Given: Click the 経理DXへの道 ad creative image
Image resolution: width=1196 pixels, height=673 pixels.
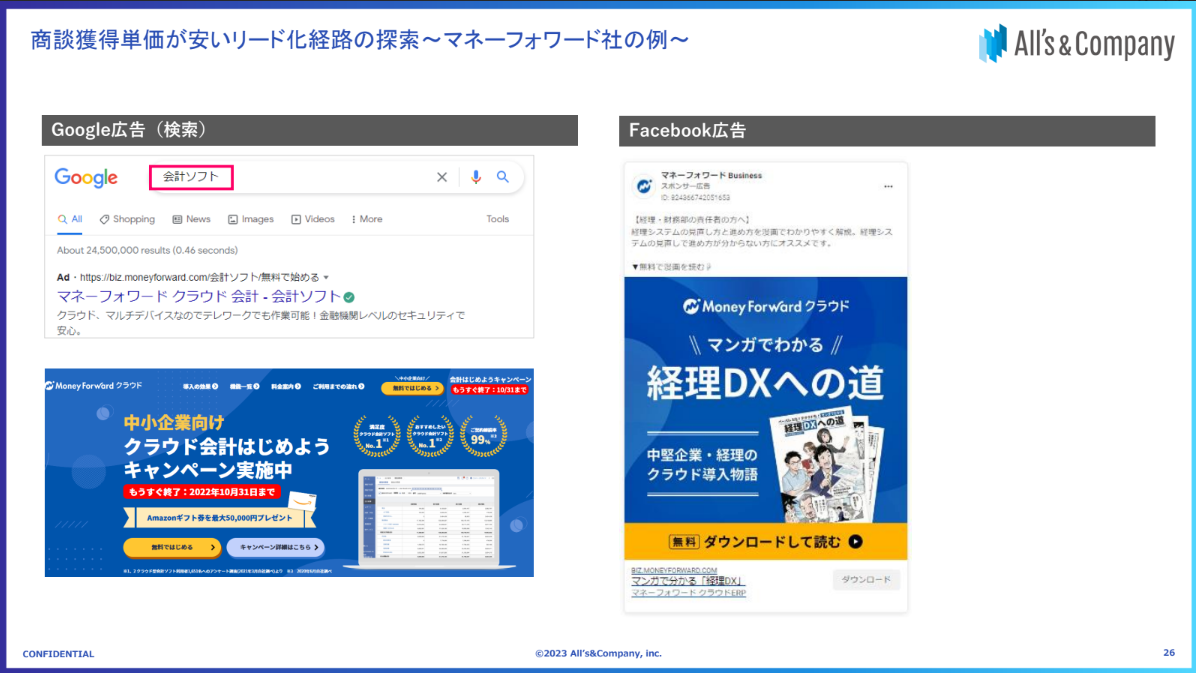Looking at the screenshot, I should click(766, 418).
